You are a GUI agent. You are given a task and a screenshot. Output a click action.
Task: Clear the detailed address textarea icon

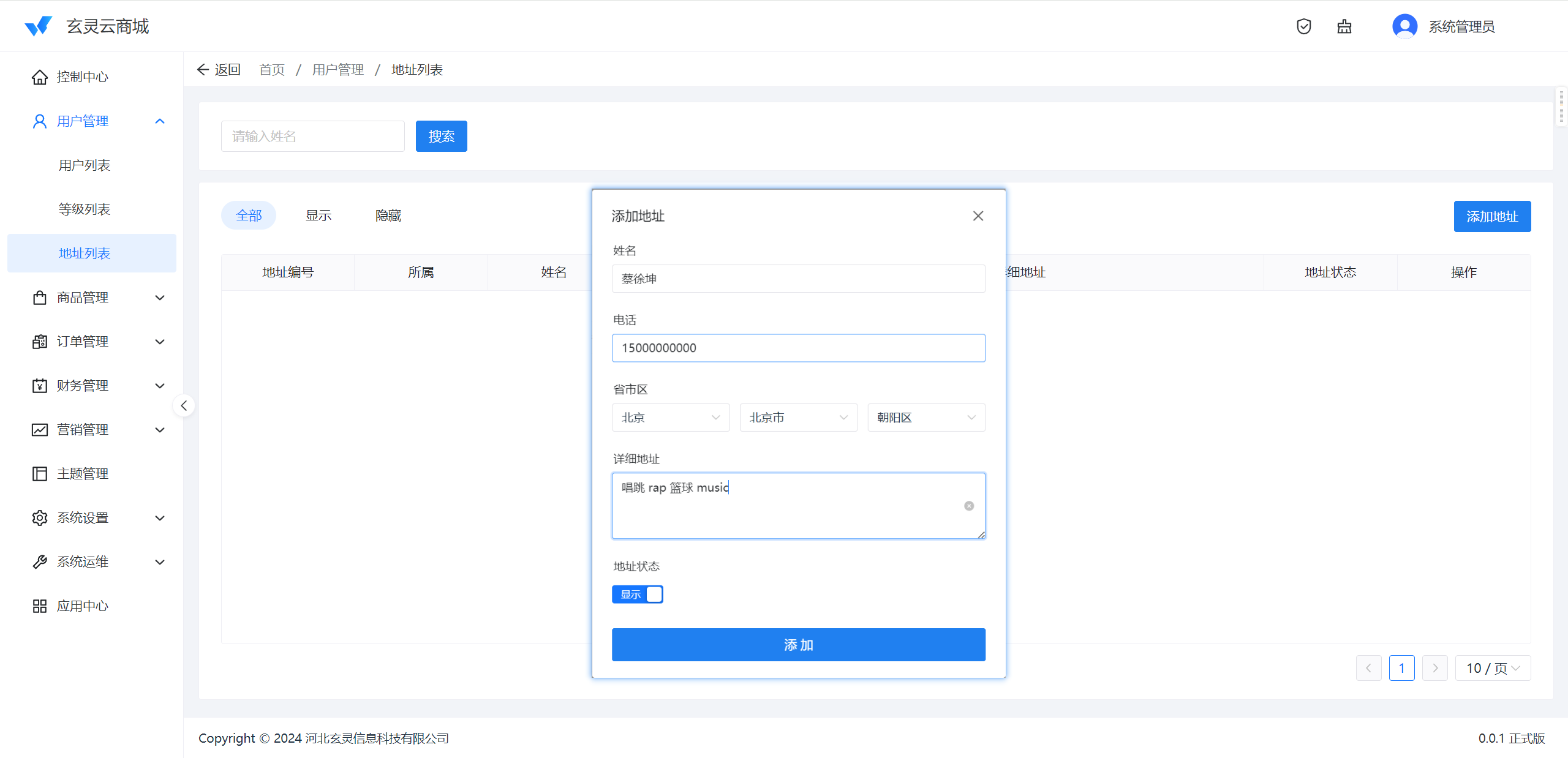point(968,506)
